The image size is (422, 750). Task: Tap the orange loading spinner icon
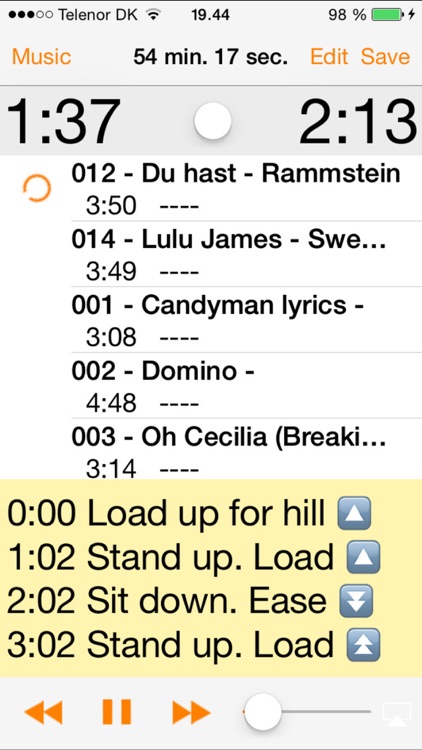pos(37,188)
